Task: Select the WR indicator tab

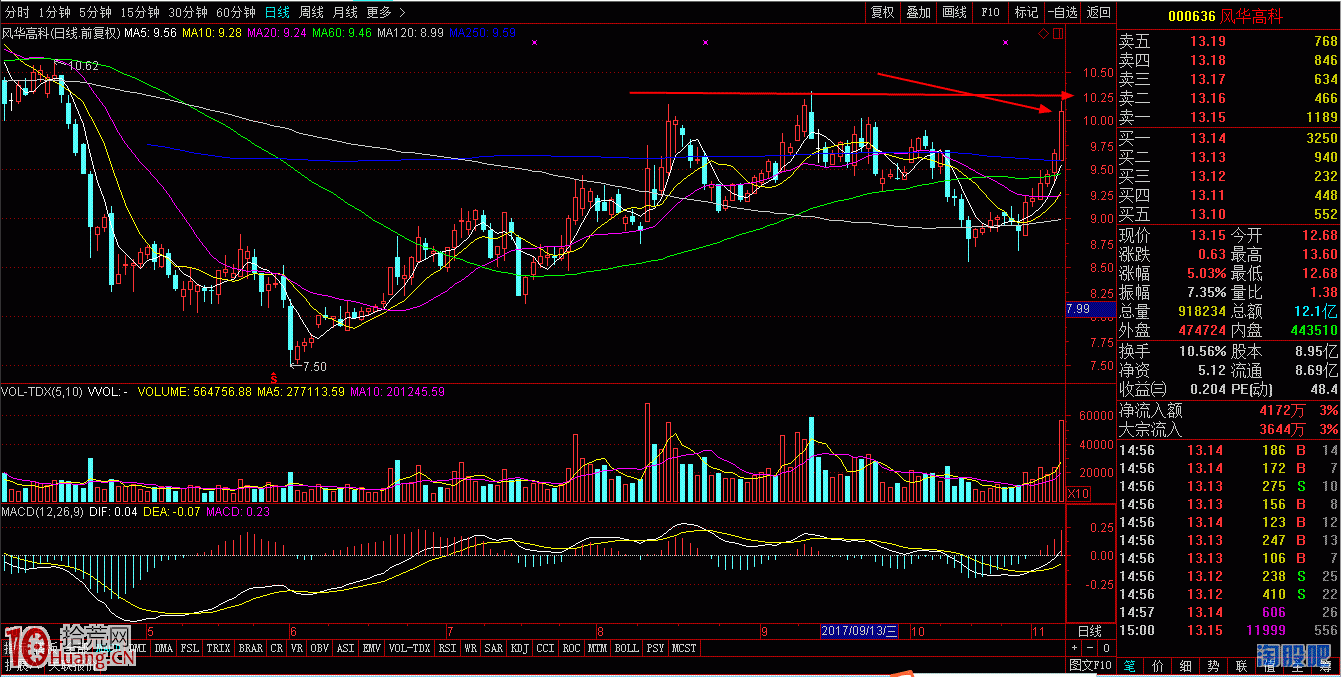Action: [x=470, y=648]
